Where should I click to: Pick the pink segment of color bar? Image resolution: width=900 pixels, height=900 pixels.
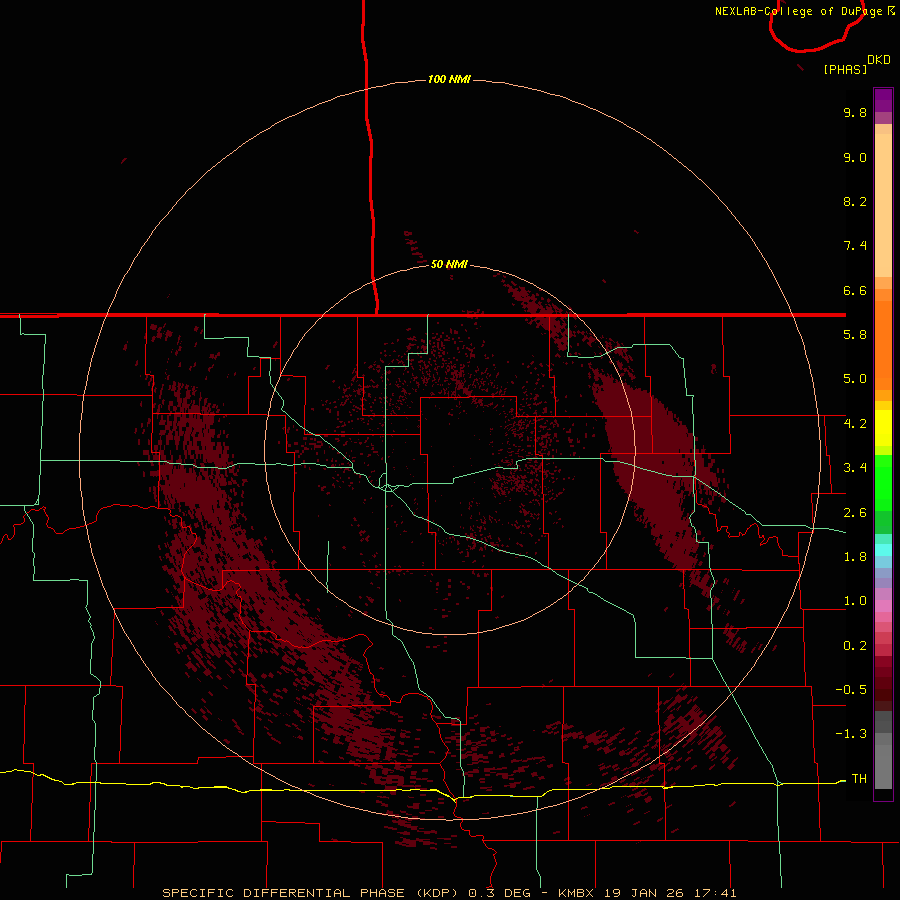(x=883, y=606)
